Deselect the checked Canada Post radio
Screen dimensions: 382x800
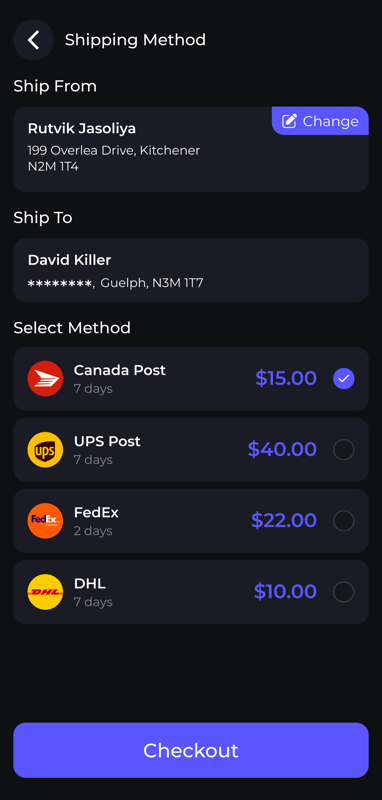344,379
